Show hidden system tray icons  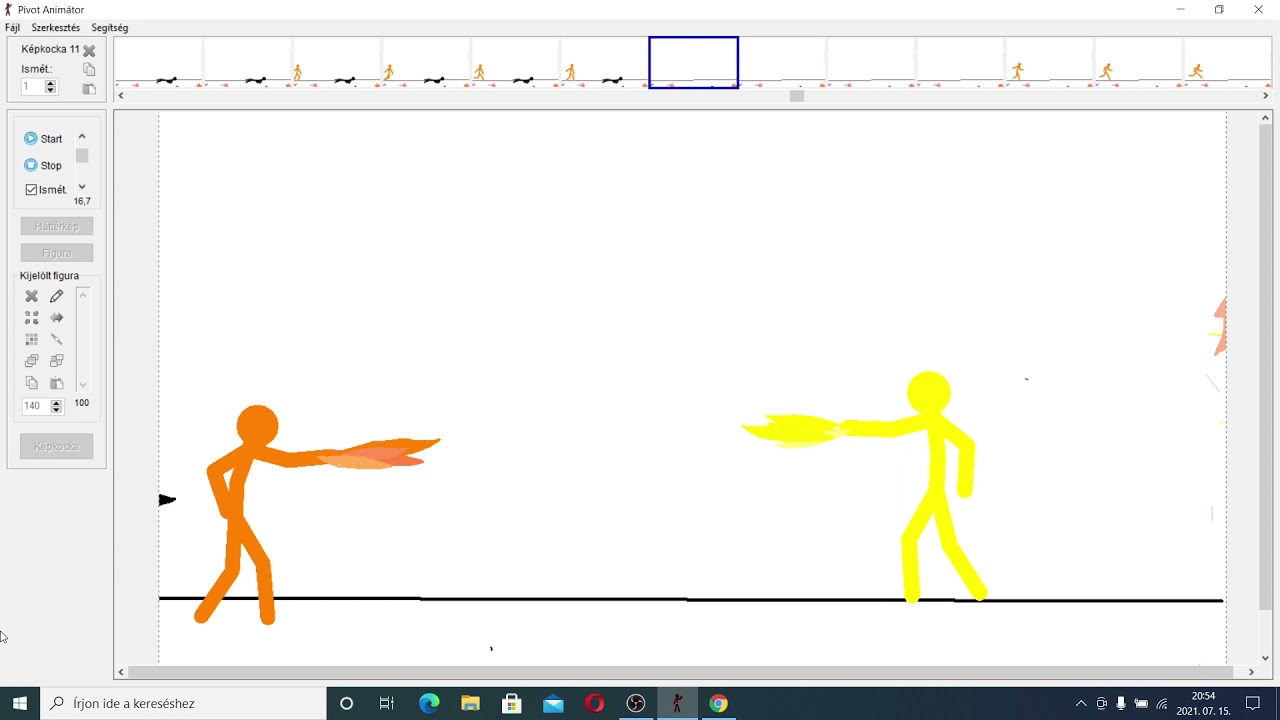(x=1081, y=703)
